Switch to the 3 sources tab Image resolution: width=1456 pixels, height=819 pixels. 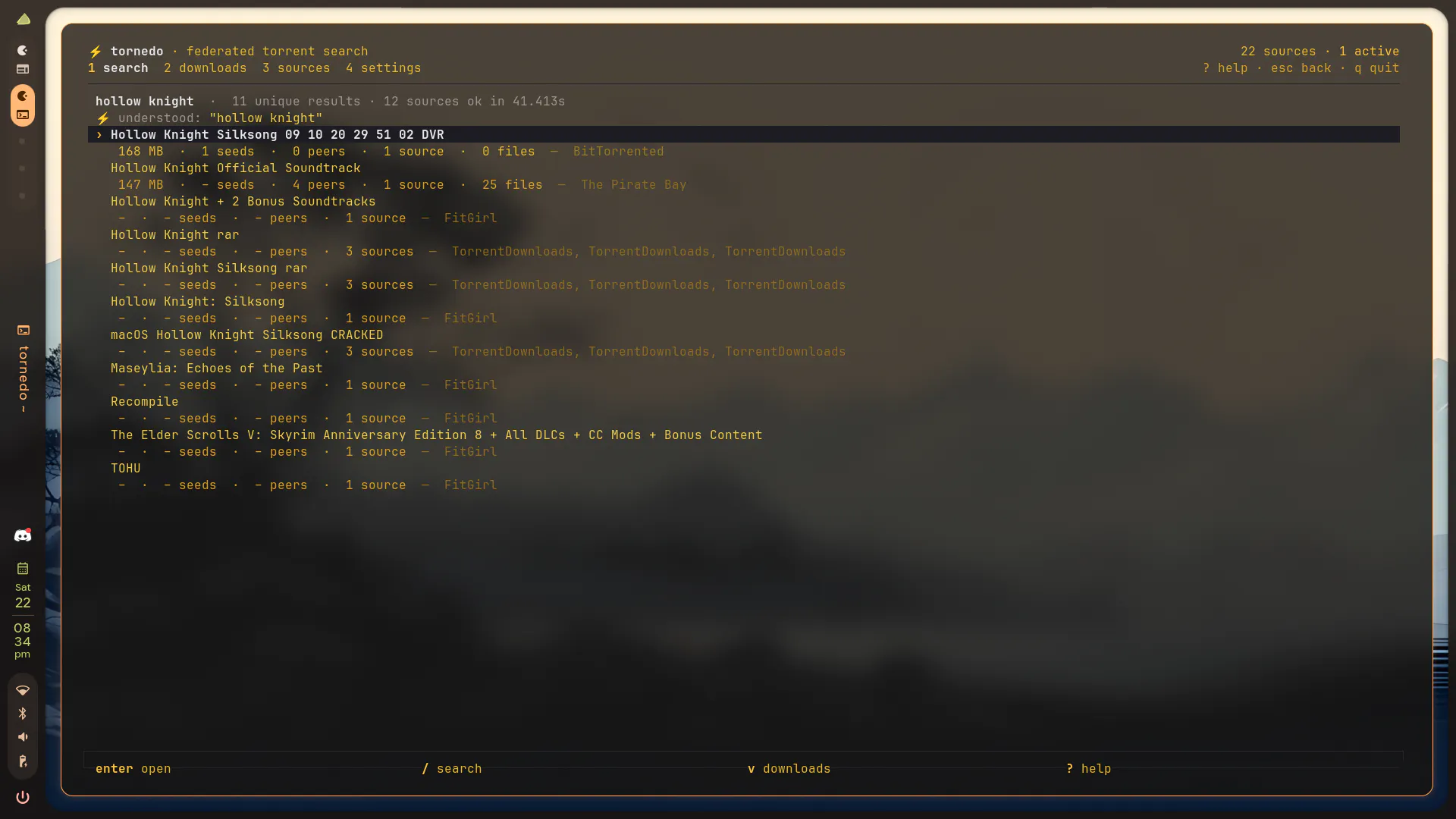pyautogui.click(x=297, y=68)
